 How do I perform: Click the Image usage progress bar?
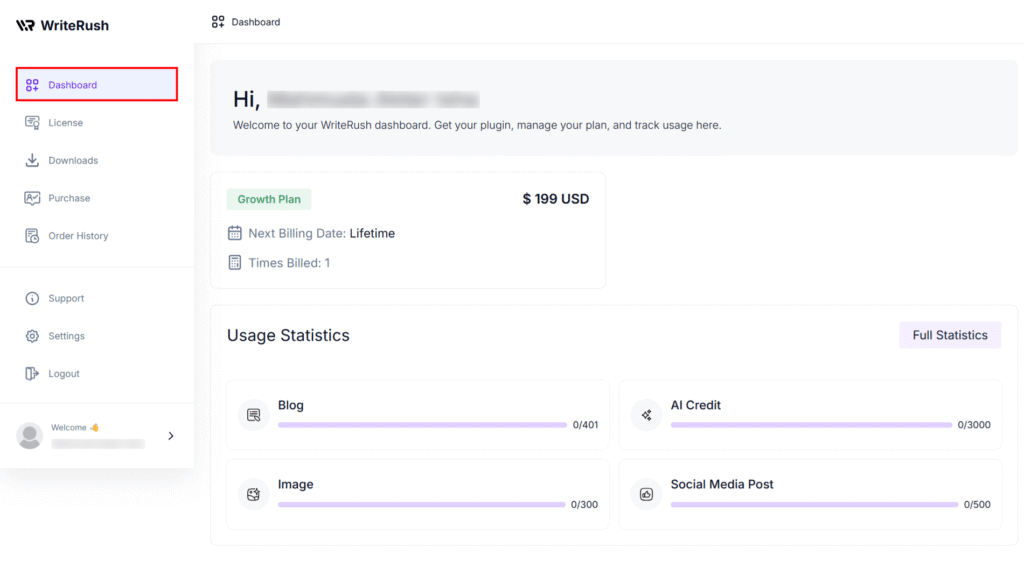click(x=421, y=504)
